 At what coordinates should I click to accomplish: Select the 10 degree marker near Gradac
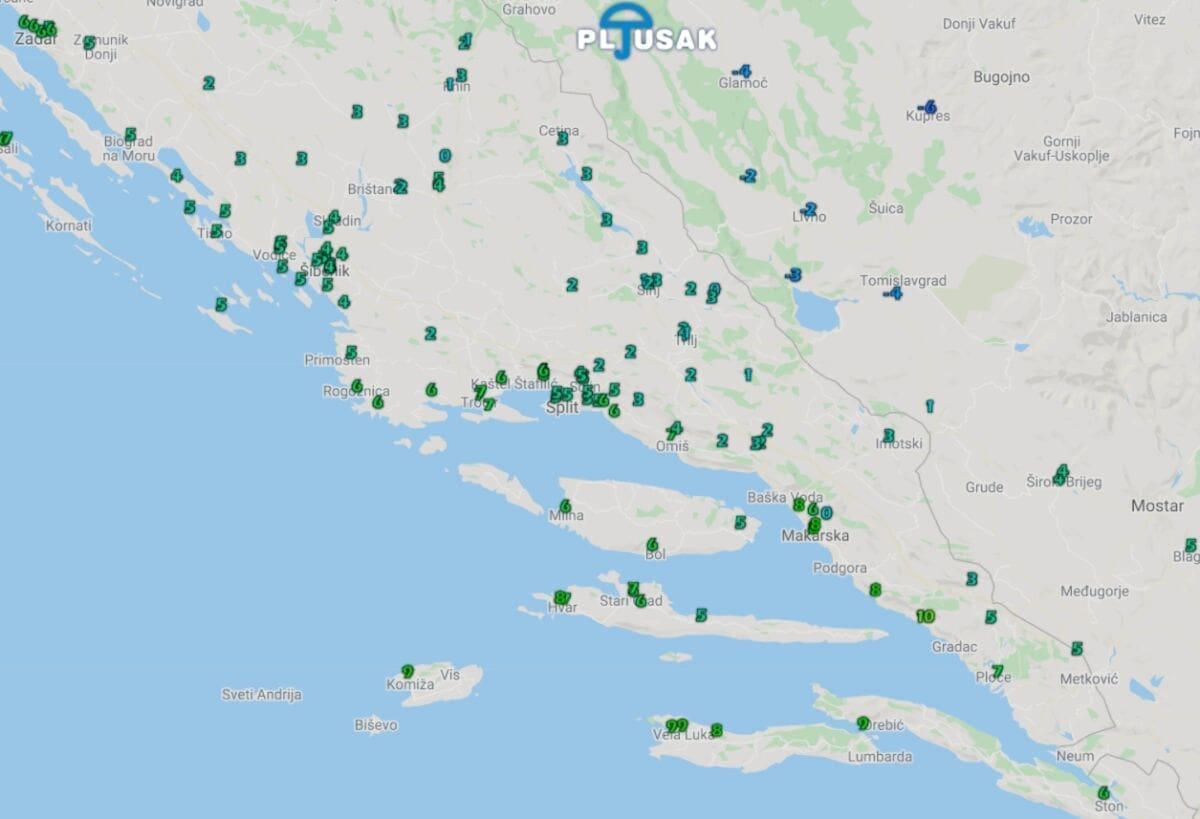tap(925, 616)
